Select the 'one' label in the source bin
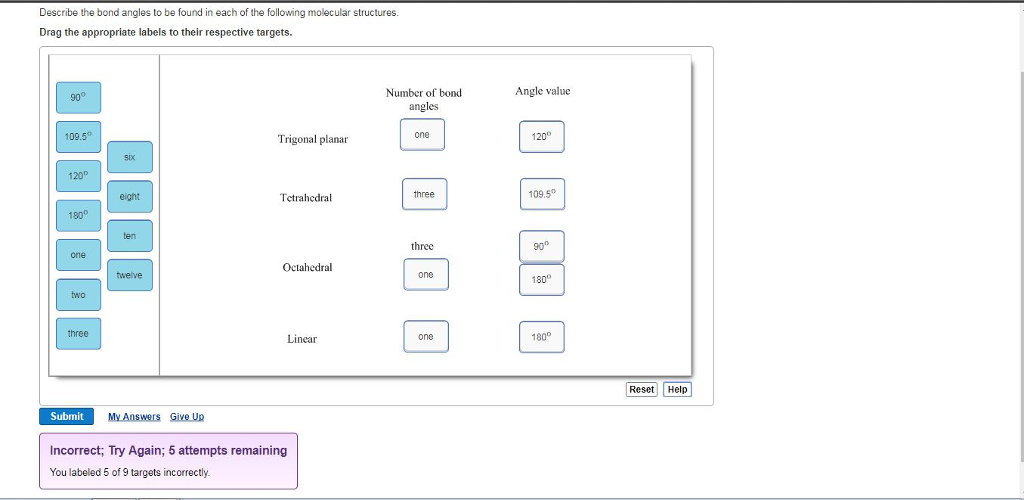Viewport: 1024px width, 500px height. [x=78, y=255]
